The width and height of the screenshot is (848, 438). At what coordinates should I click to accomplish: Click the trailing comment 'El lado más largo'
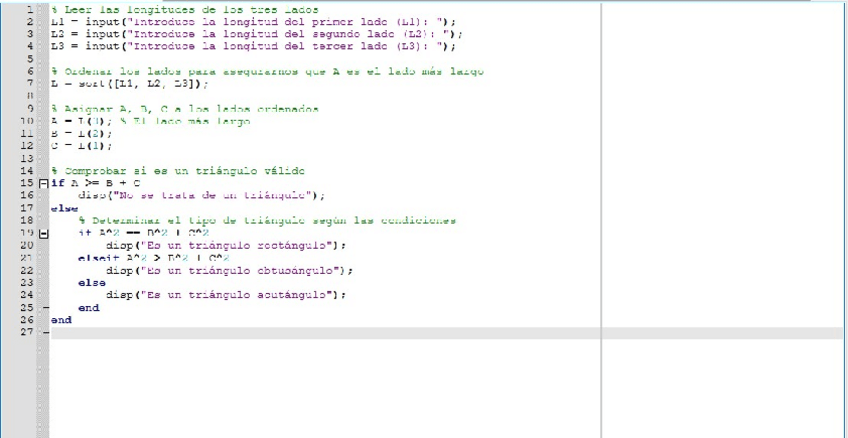[x=184, y=121]
